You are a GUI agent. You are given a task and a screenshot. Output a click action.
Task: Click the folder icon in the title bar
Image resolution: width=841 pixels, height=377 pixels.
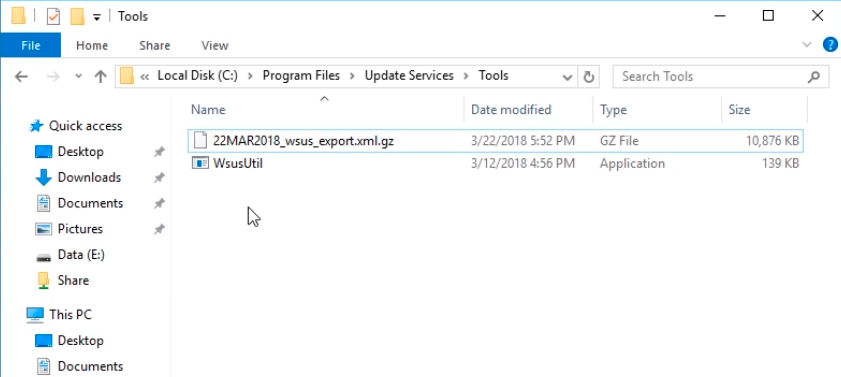click(19, 16)
